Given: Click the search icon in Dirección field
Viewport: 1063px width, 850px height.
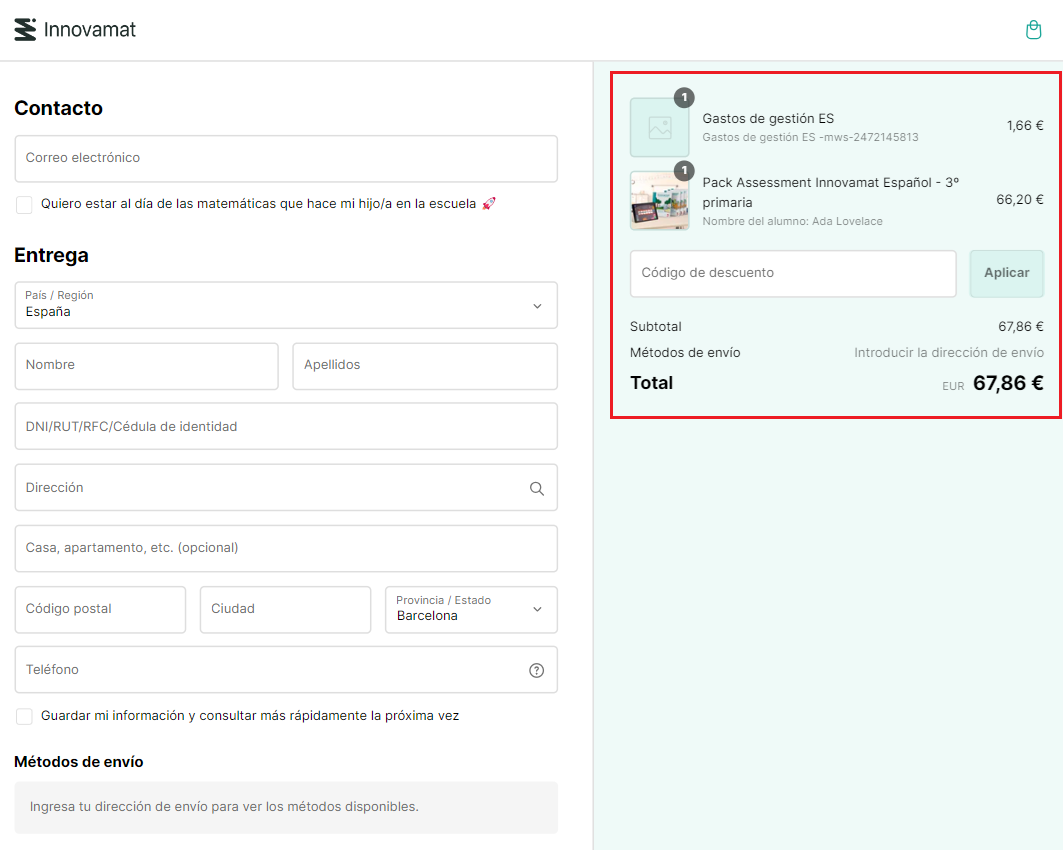Looking at the screenshot, I should (536, 488).
